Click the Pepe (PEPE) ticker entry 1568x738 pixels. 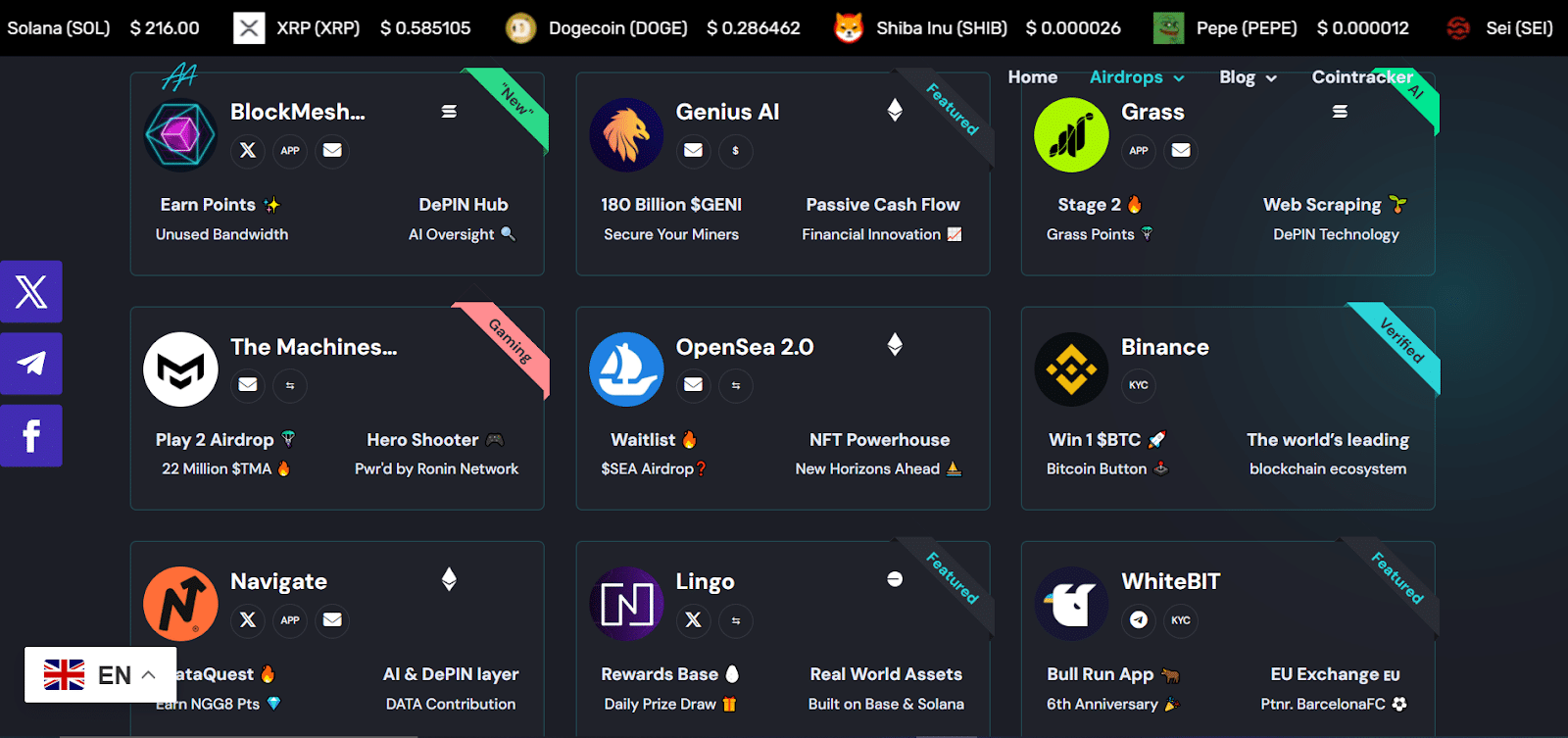pyautogui.click(x=1281, y=28)
